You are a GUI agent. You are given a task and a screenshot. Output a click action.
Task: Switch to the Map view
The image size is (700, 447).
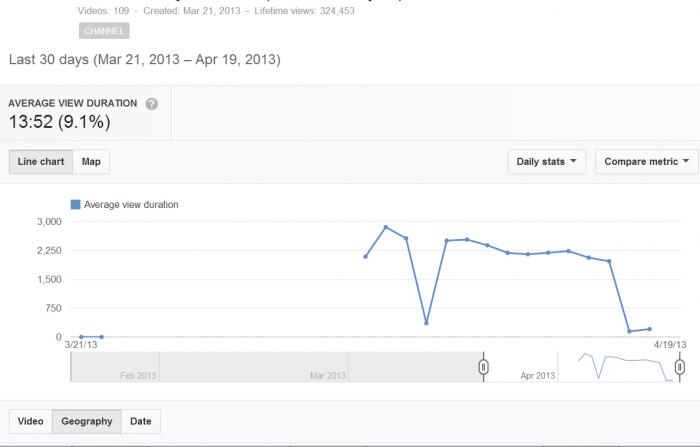tap(91, 162)
